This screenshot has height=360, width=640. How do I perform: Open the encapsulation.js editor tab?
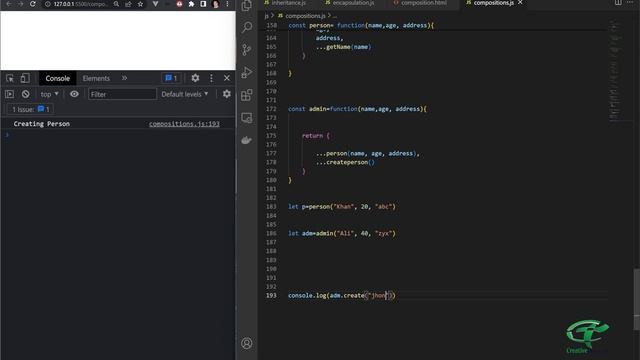(349, 3)
